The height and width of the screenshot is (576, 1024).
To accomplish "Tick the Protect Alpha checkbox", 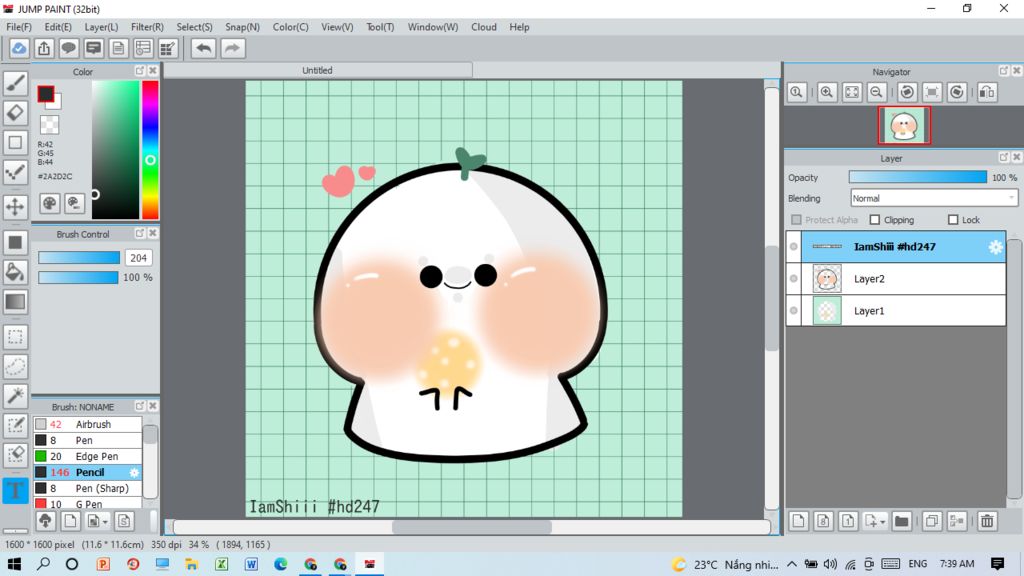I will [x=796, y=220].
